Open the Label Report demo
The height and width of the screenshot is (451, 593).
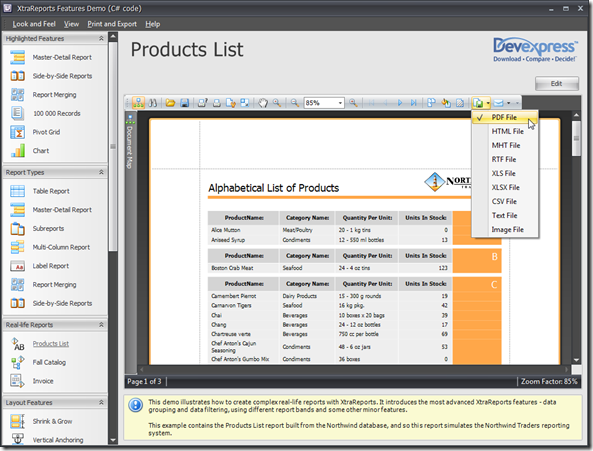point(39,266)
